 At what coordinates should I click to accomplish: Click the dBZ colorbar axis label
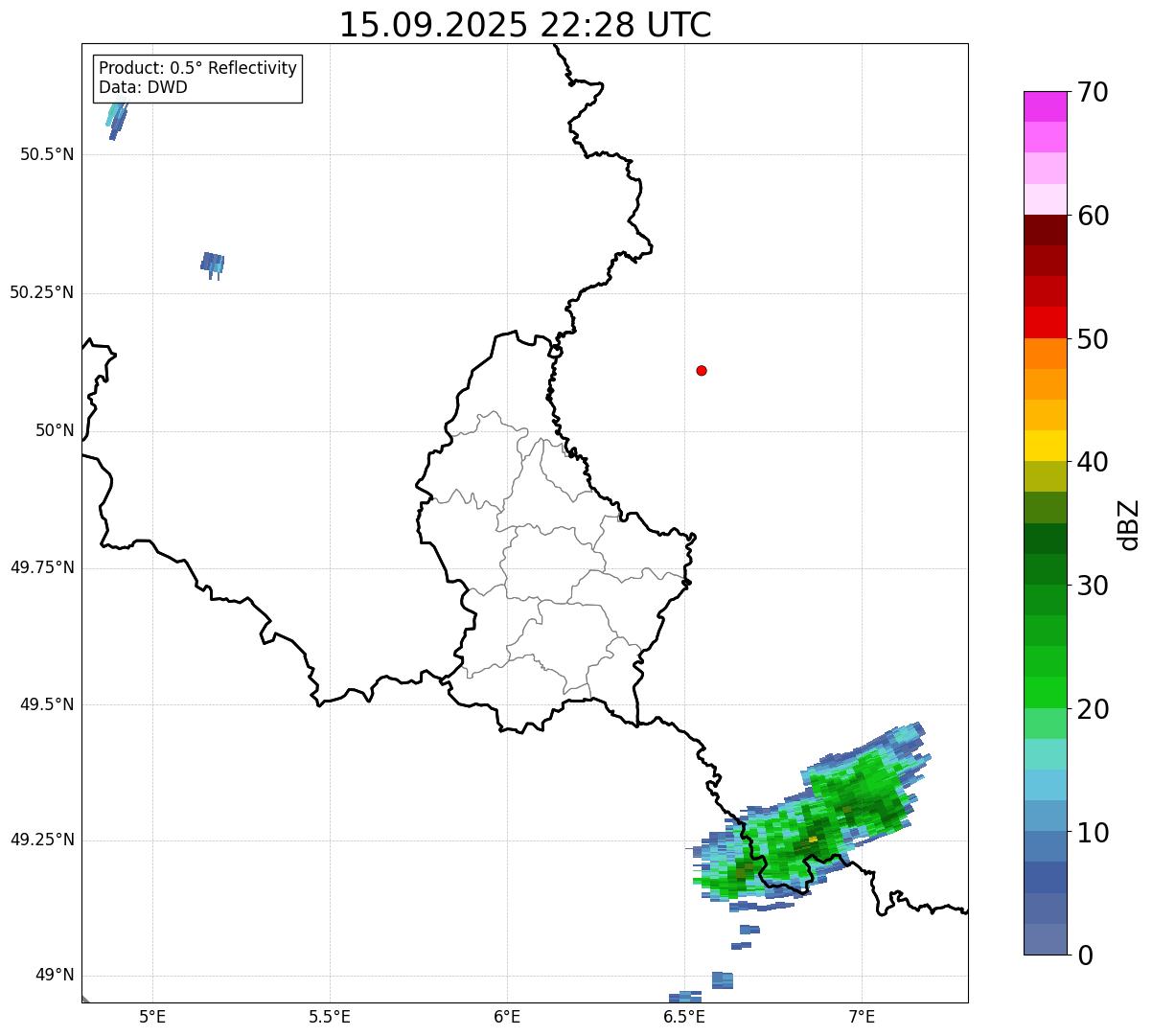click(x=1129, y=524)
